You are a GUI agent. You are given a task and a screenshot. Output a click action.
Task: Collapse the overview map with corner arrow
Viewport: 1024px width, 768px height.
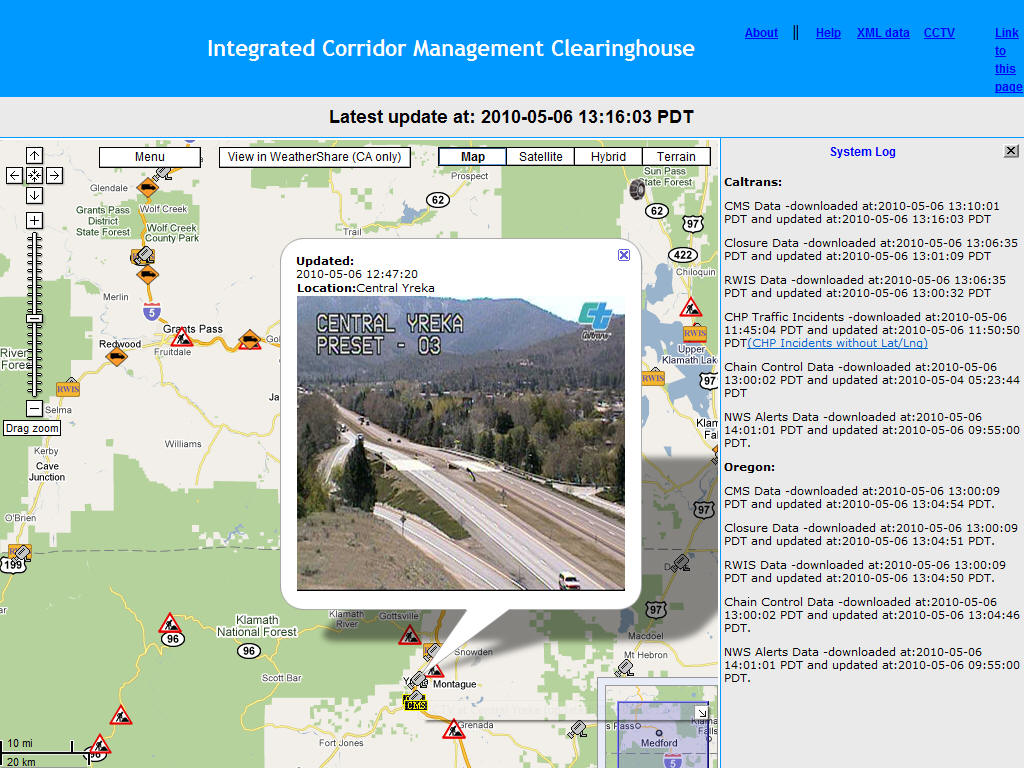click(x=702, y=713)
